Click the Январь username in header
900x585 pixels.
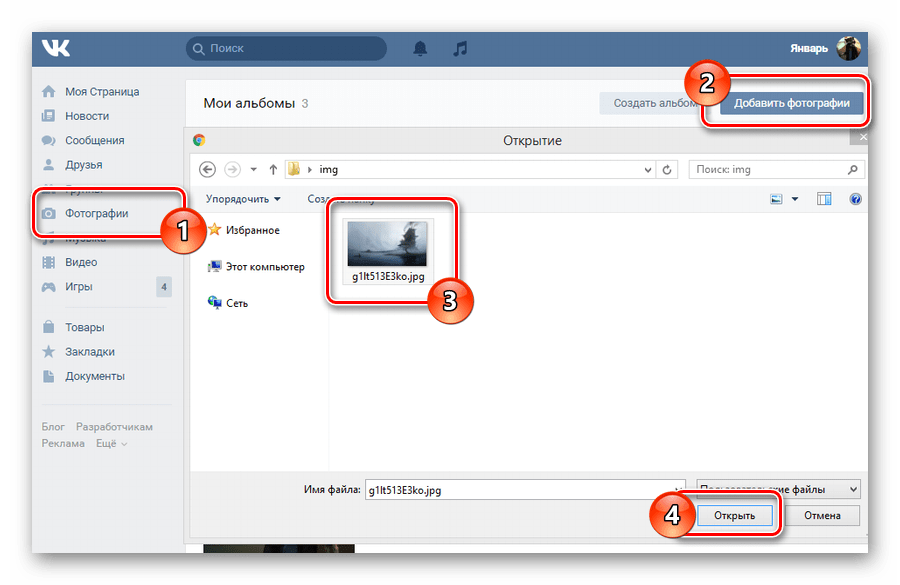(x=809, y=49)
